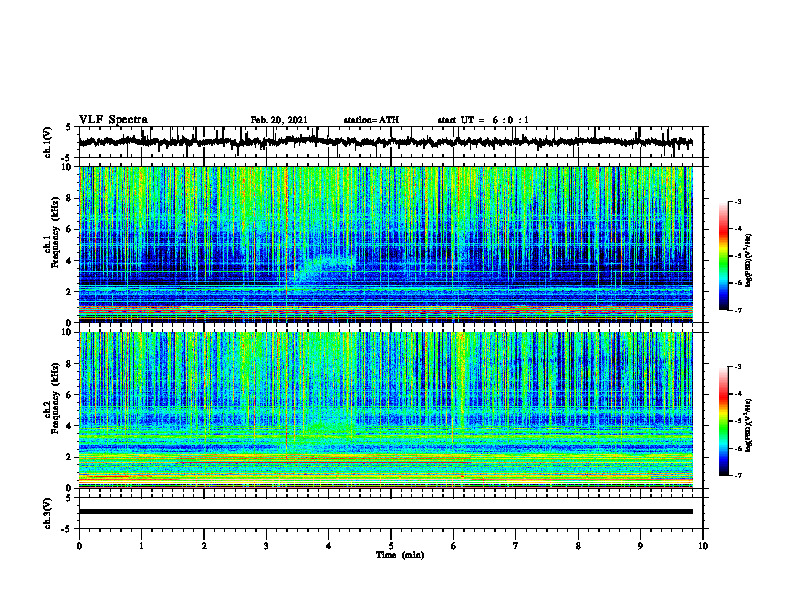Click the time axis tick label '8'
Viewport: 792px width, 612px height.
(578, 546)
